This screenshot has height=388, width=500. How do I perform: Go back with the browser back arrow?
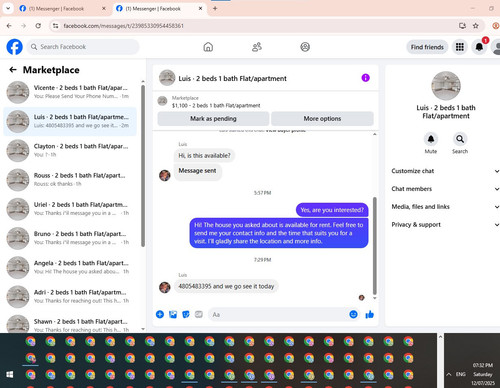point(9,26)
